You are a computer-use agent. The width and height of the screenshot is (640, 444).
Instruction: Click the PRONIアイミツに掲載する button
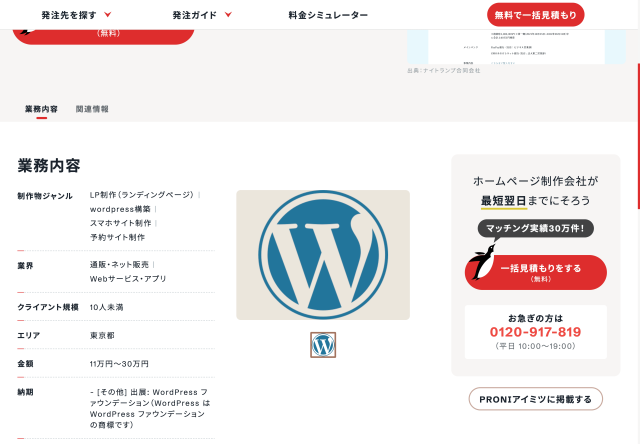click(x=535, y=399)
